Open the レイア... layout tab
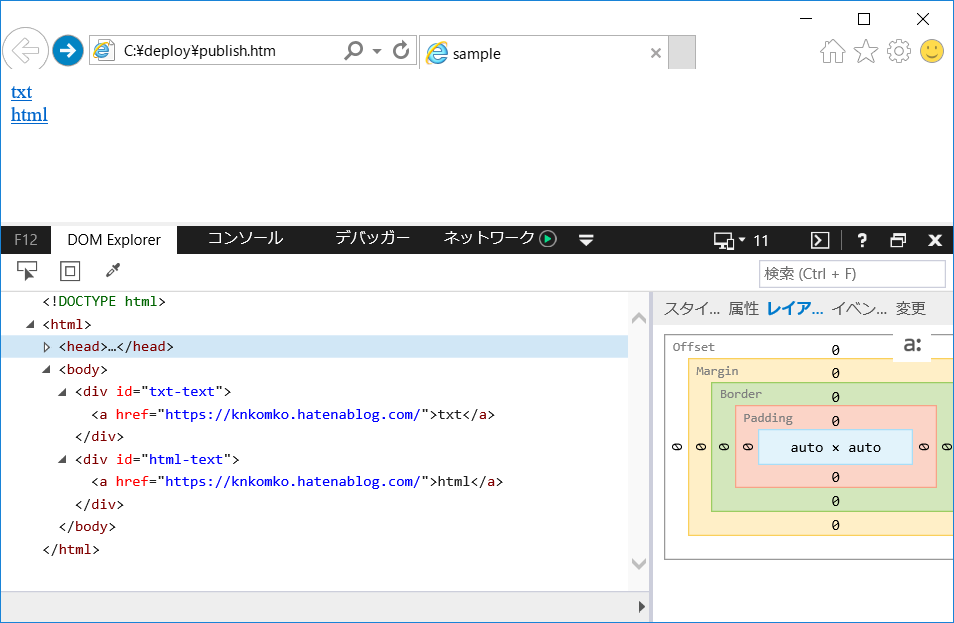The image size is (954, 623). coord(795,308)
